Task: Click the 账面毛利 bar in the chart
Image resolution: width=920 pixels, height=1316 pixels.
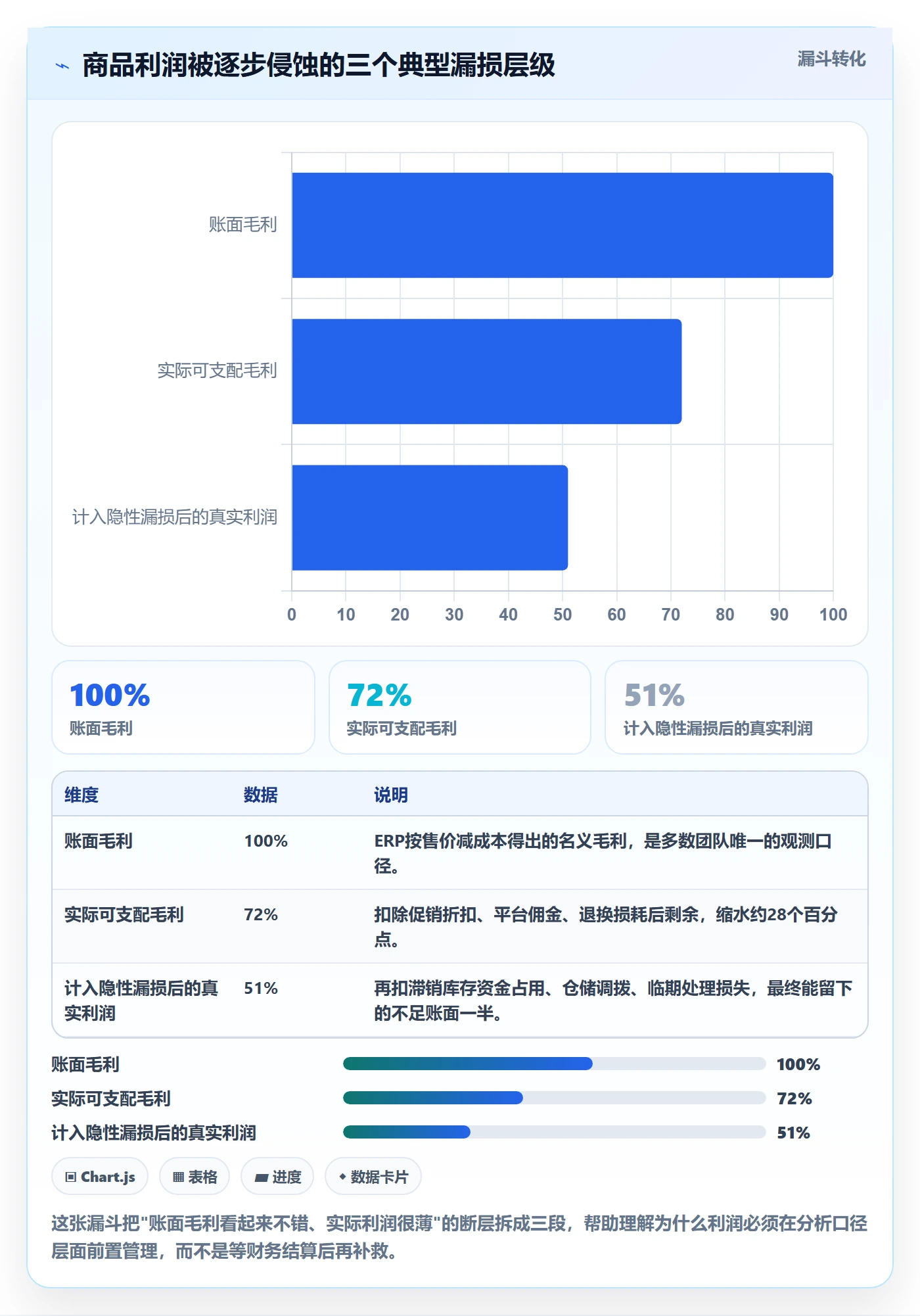Action: tap(563, 225)
